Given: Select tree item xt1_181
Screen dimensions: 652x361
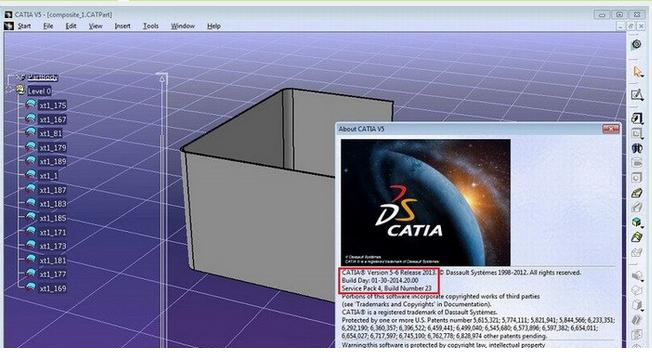Looking at the screenshot, I should click(53, 260).
